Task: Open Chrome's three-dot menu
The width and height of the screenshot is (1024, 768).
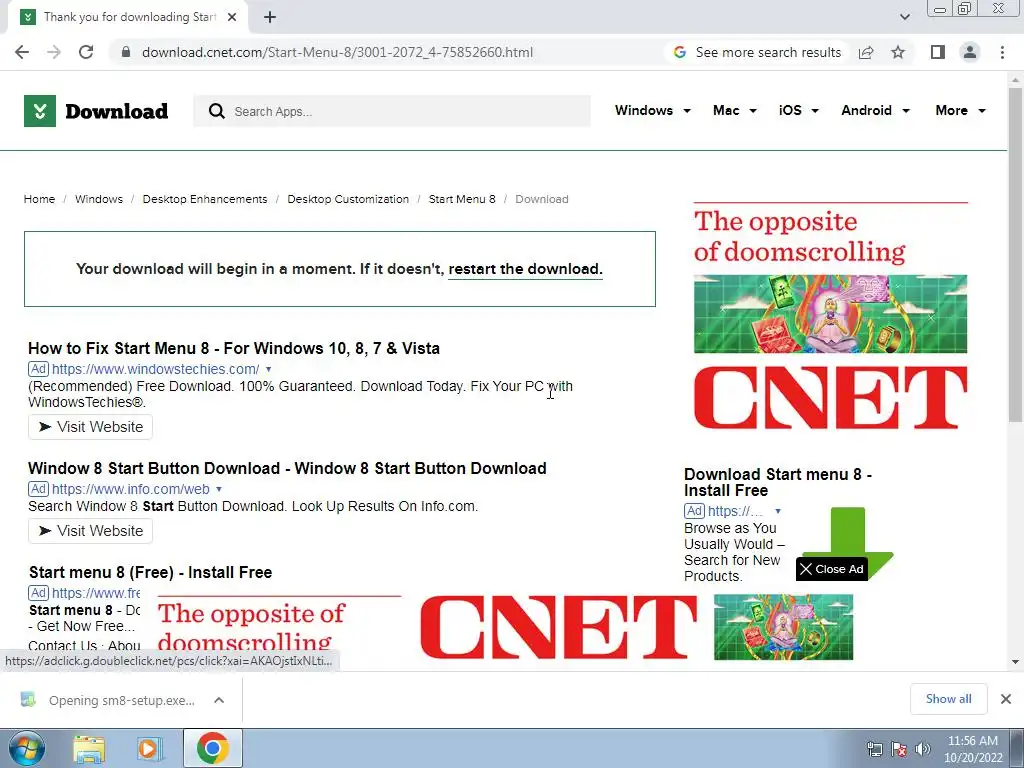Action: coord(1002,52)
